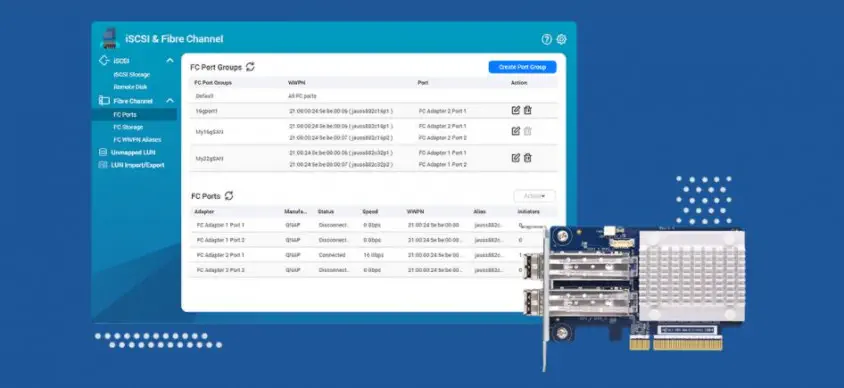
Task: Click the WWPN column header in FC Port Groups
Action: click(297, 83)
